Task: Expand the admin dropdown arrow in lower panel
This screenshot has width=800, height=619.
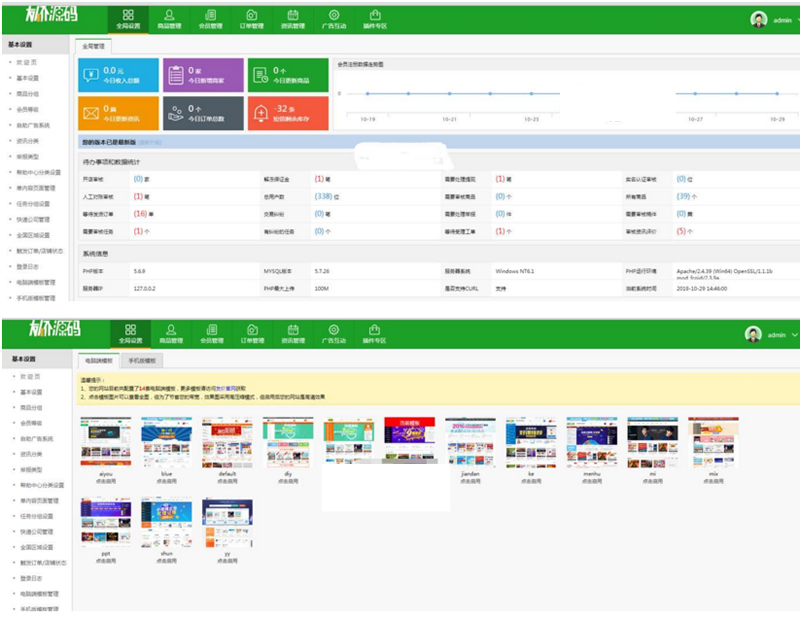Action: coord(794,335)
